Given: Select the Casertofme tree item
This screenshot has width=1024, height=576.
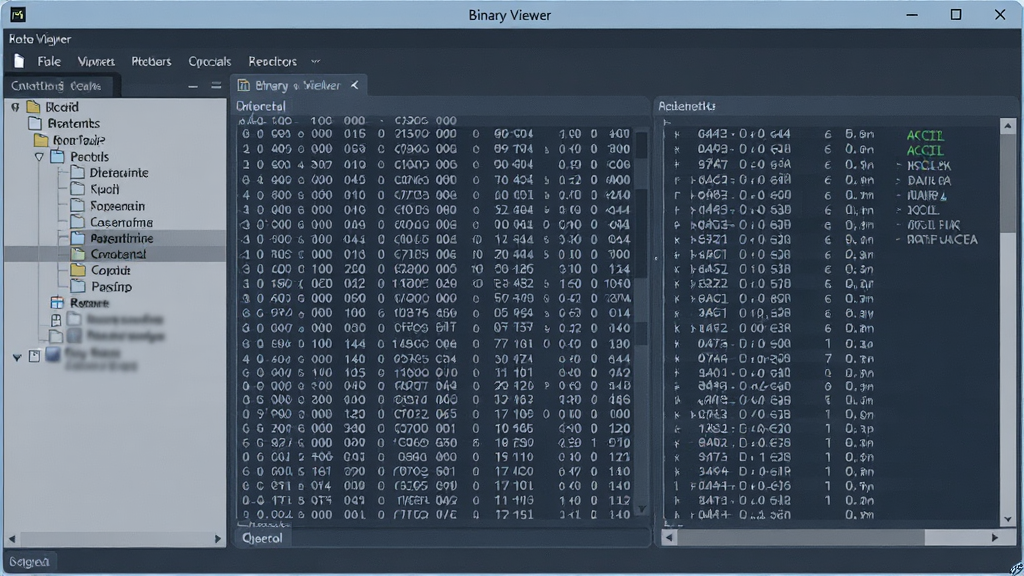Looking at the screenshot, I should [x=121, y=222].
